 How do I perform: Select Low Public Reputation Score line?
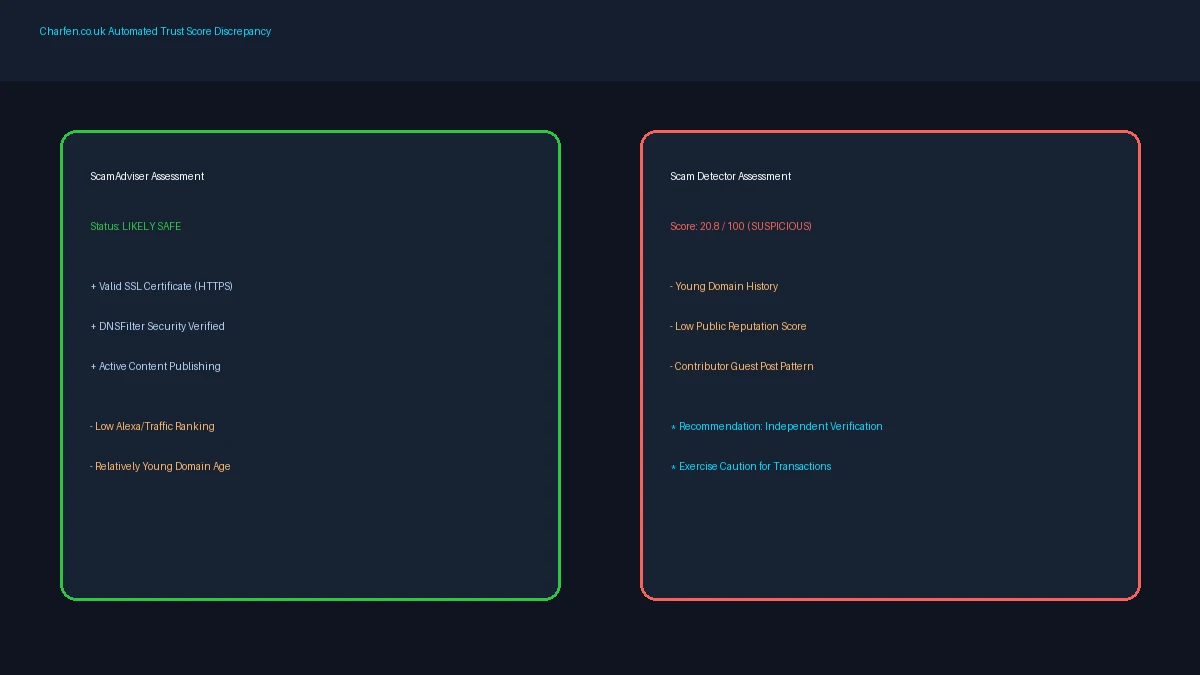[x=738, y=326]
